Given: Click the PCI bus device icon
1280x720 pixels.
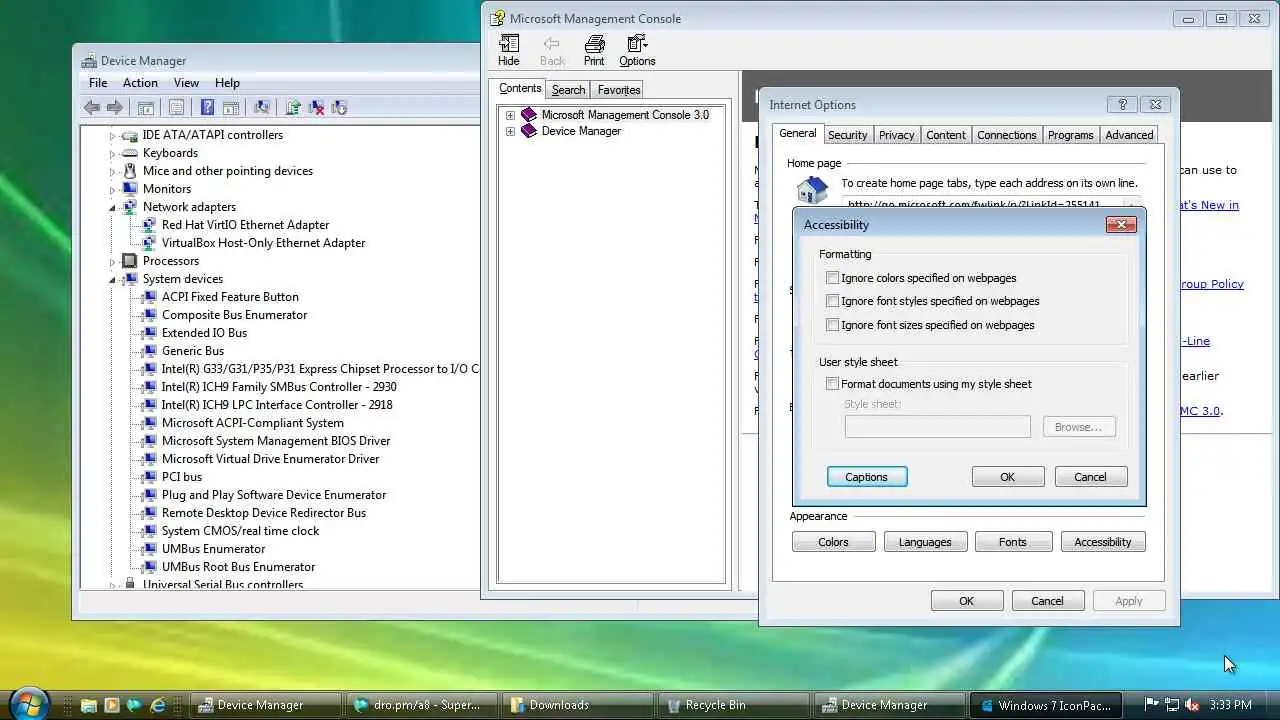Looking at the screenshot, I should point(148,477).
